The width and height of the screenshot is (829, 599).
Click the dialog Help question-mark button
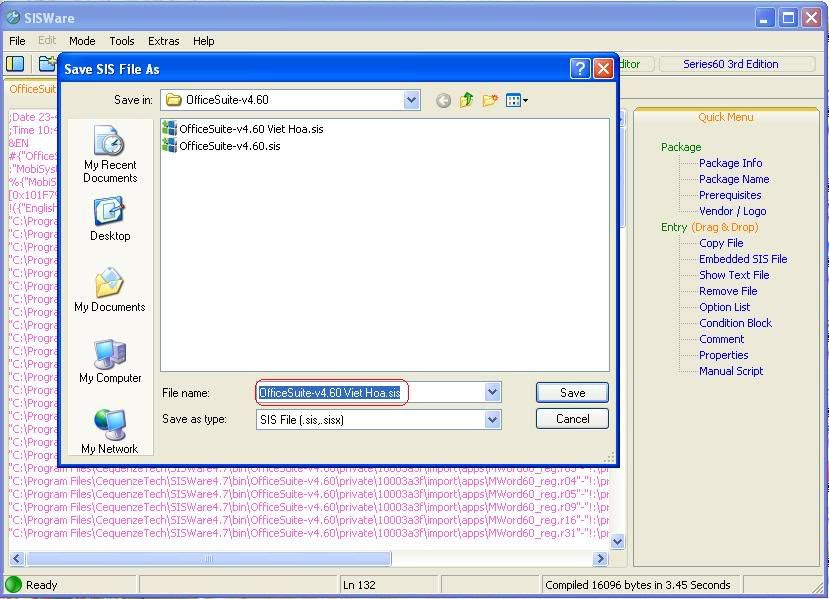[580, 69]
